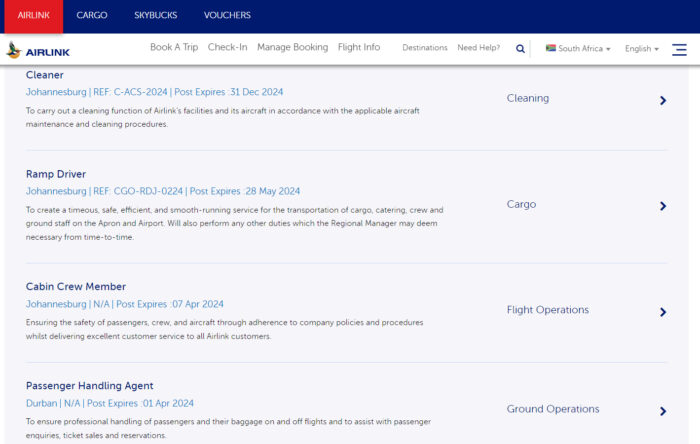Select the AIRLINK top tab
This screenshot has height=444, width=700.
pos(34,16)
